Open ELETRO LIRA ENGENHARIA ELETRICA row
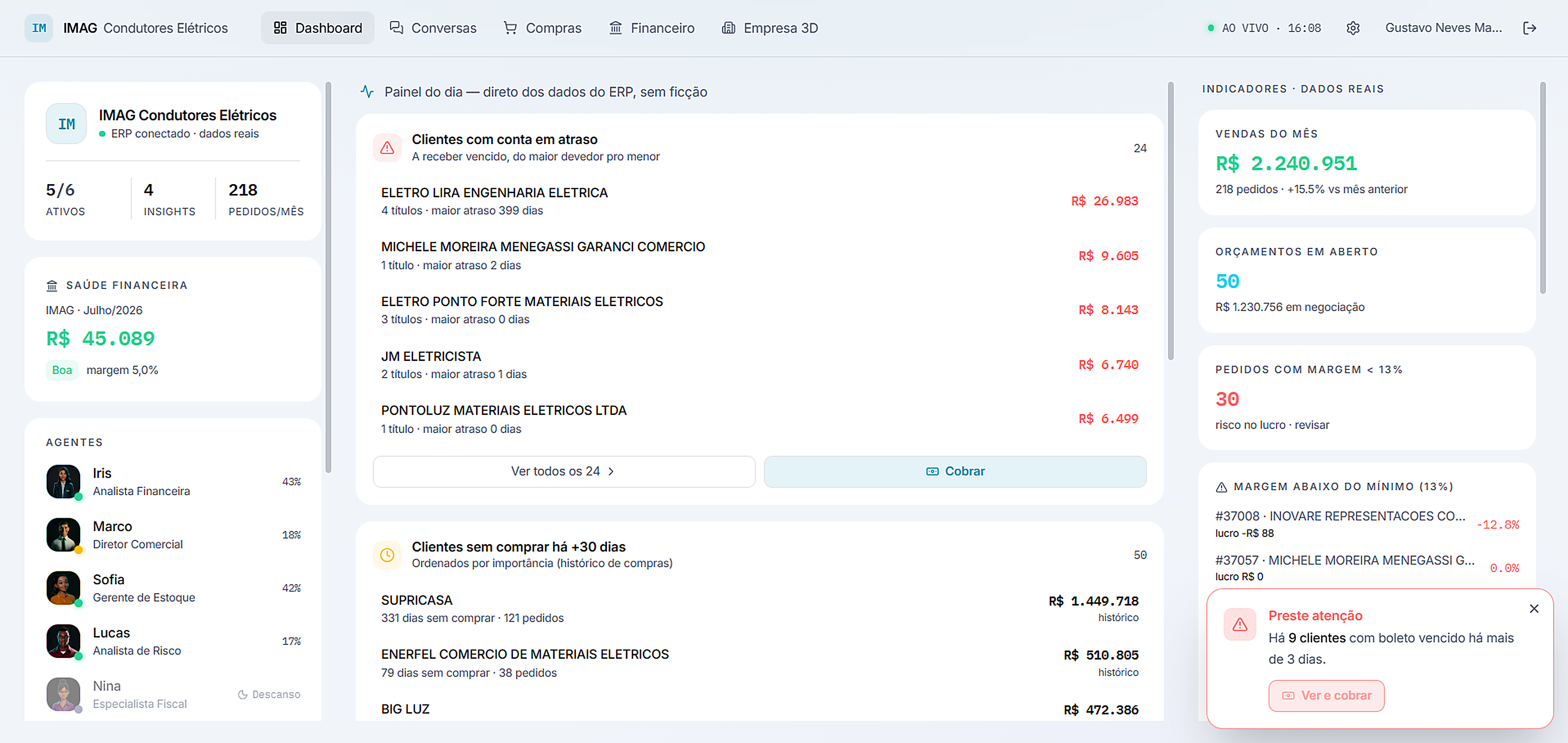1568x743 pixels. pos(759,201)
